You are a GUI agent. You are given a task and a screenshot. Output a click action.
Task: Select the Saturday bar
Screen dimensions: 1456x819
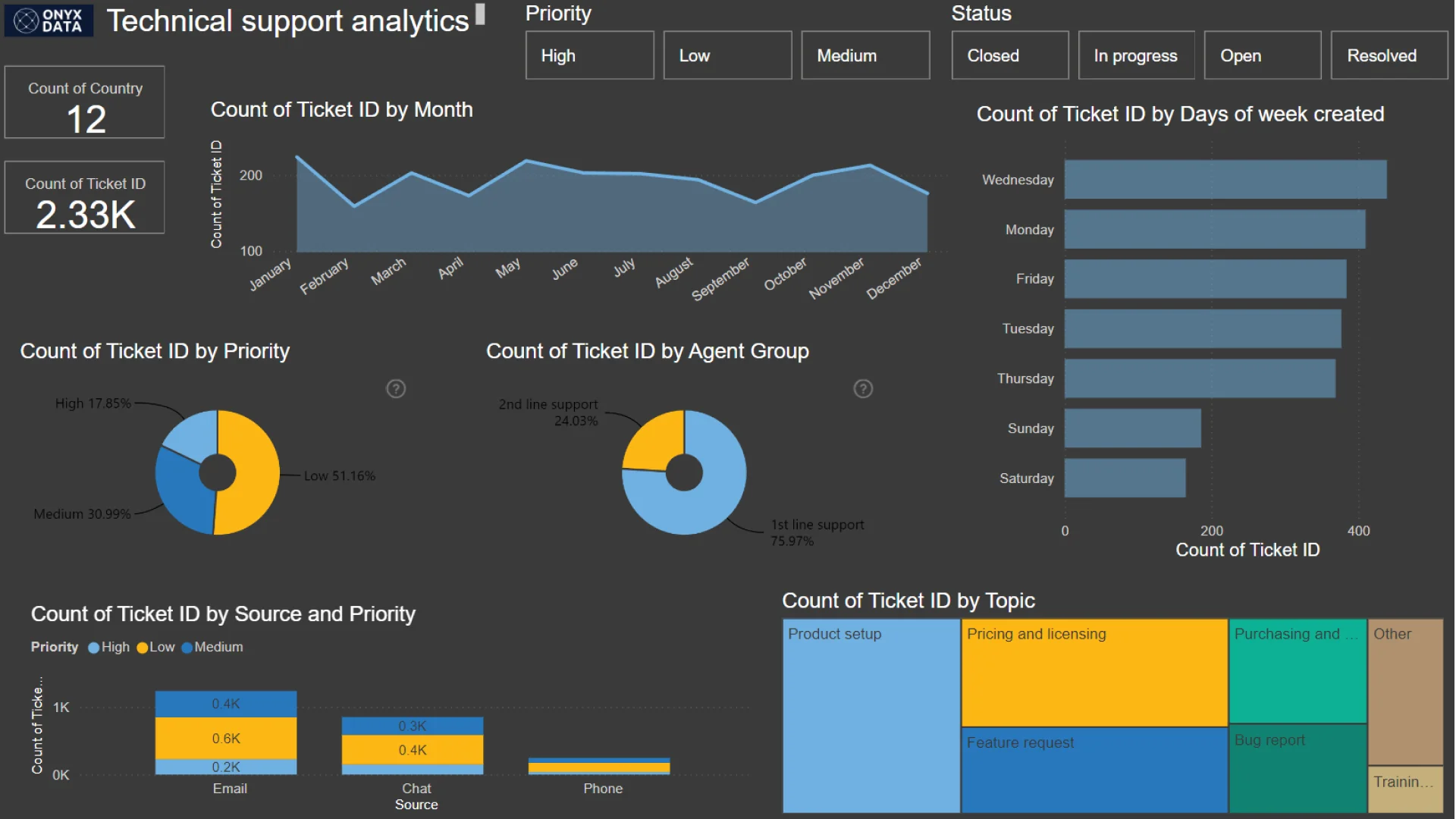pos(1125,478)
